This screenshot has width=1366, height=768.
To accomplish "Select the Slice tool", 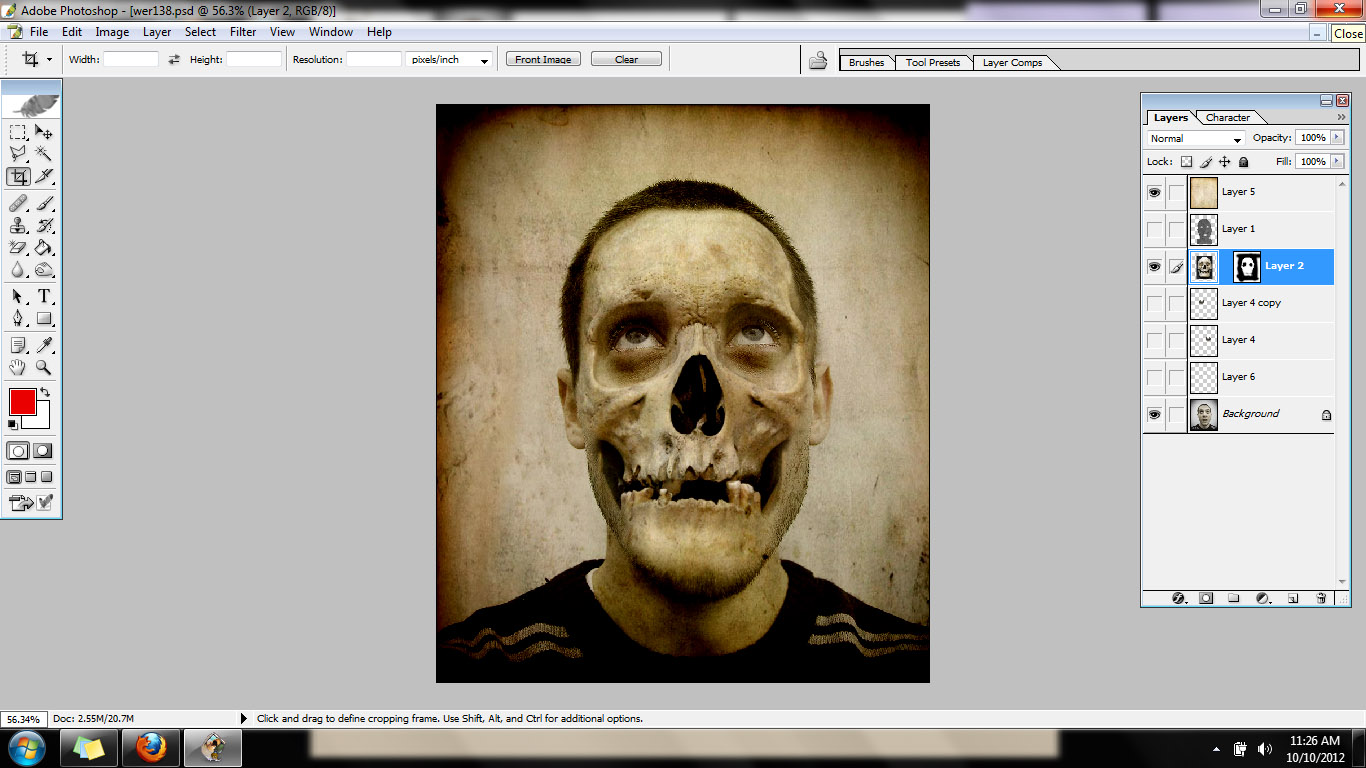I will [x=44, y=177].
